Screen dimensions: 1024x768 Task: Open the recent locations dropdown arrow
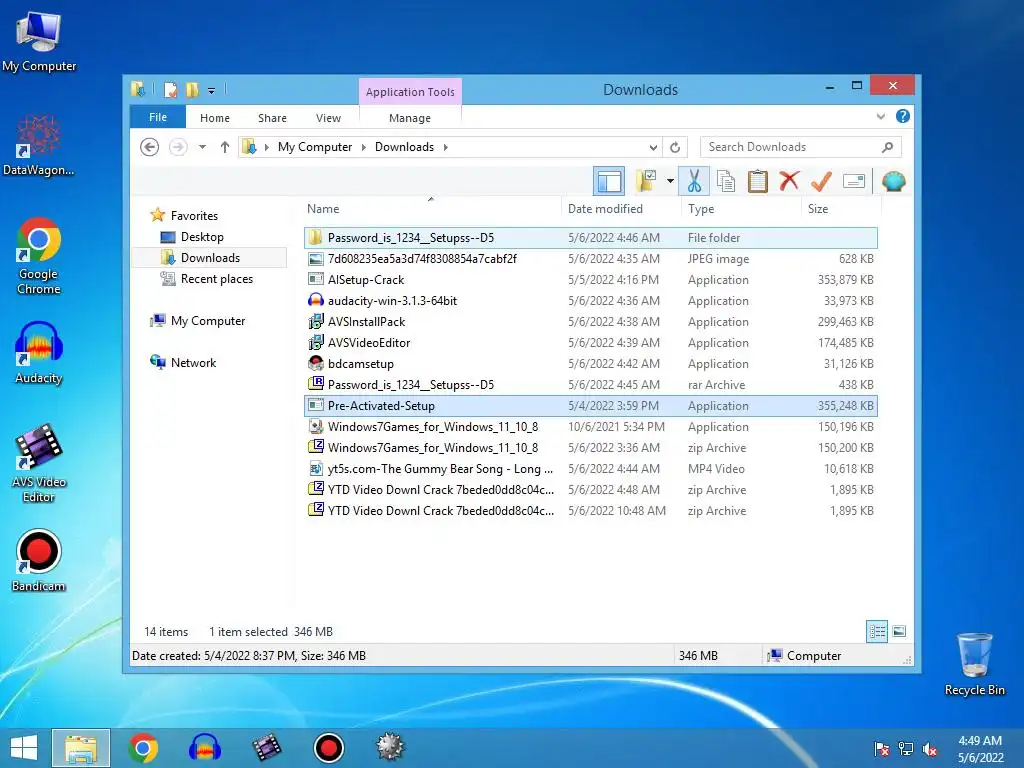click(202, 147)
